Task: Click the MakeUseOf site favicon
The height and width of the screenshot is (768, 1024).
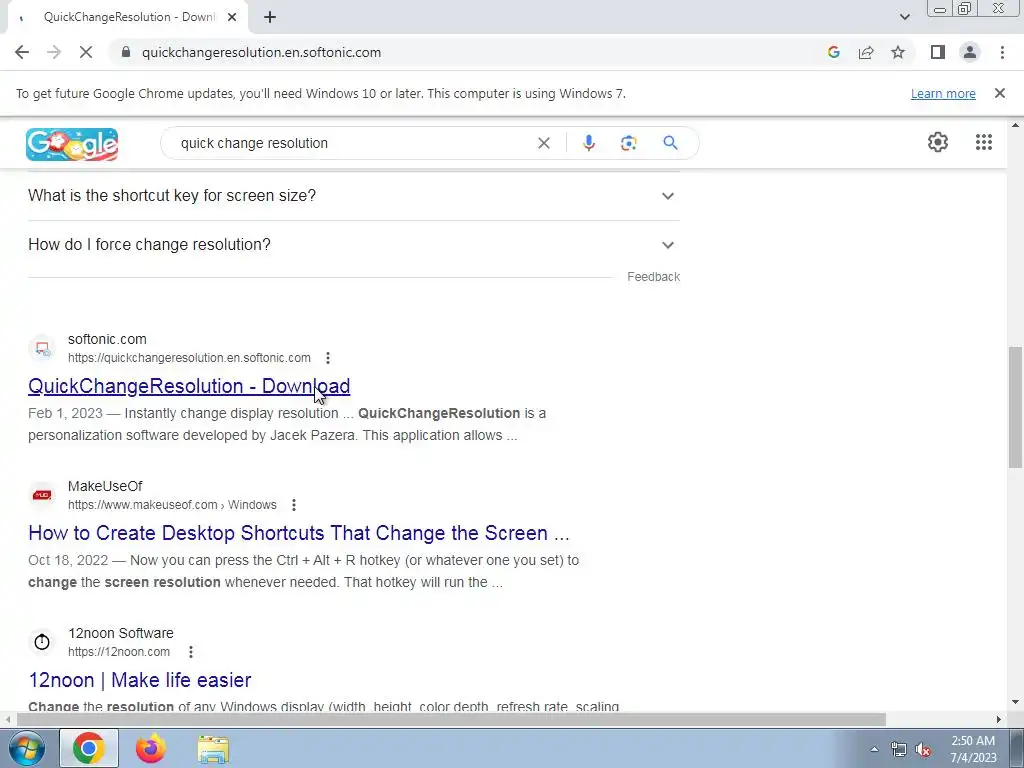Action: pos(42,495)
